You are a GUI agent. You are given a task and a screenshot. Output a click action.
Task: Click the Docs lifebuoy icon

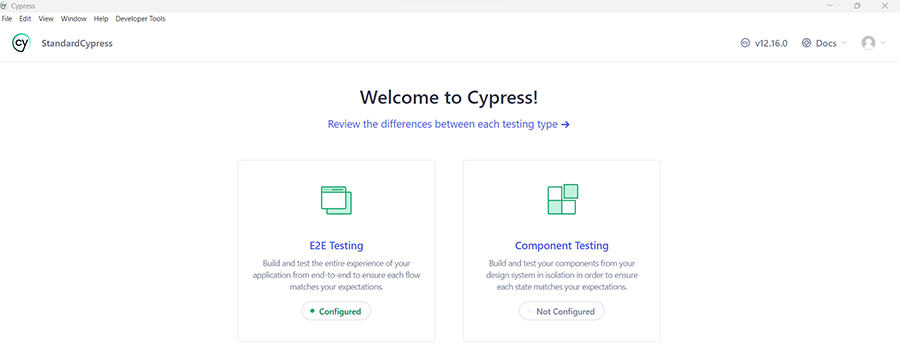(806, 43)
